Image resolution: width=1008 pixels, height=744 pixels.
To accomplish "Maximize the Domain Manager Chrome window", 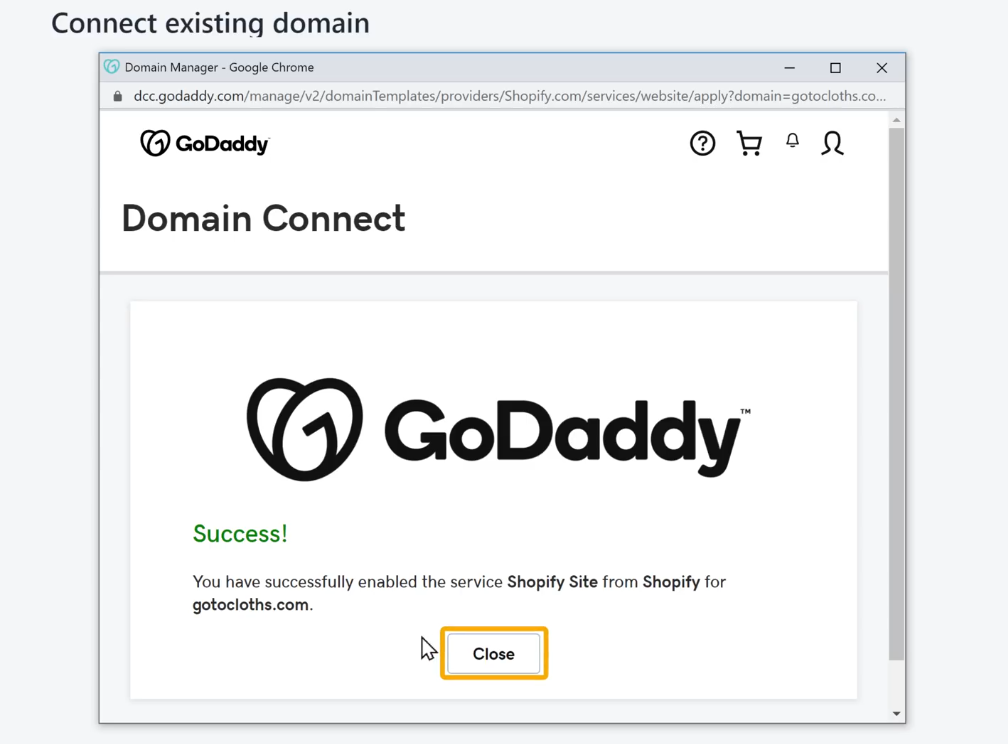I will point(835,68).
